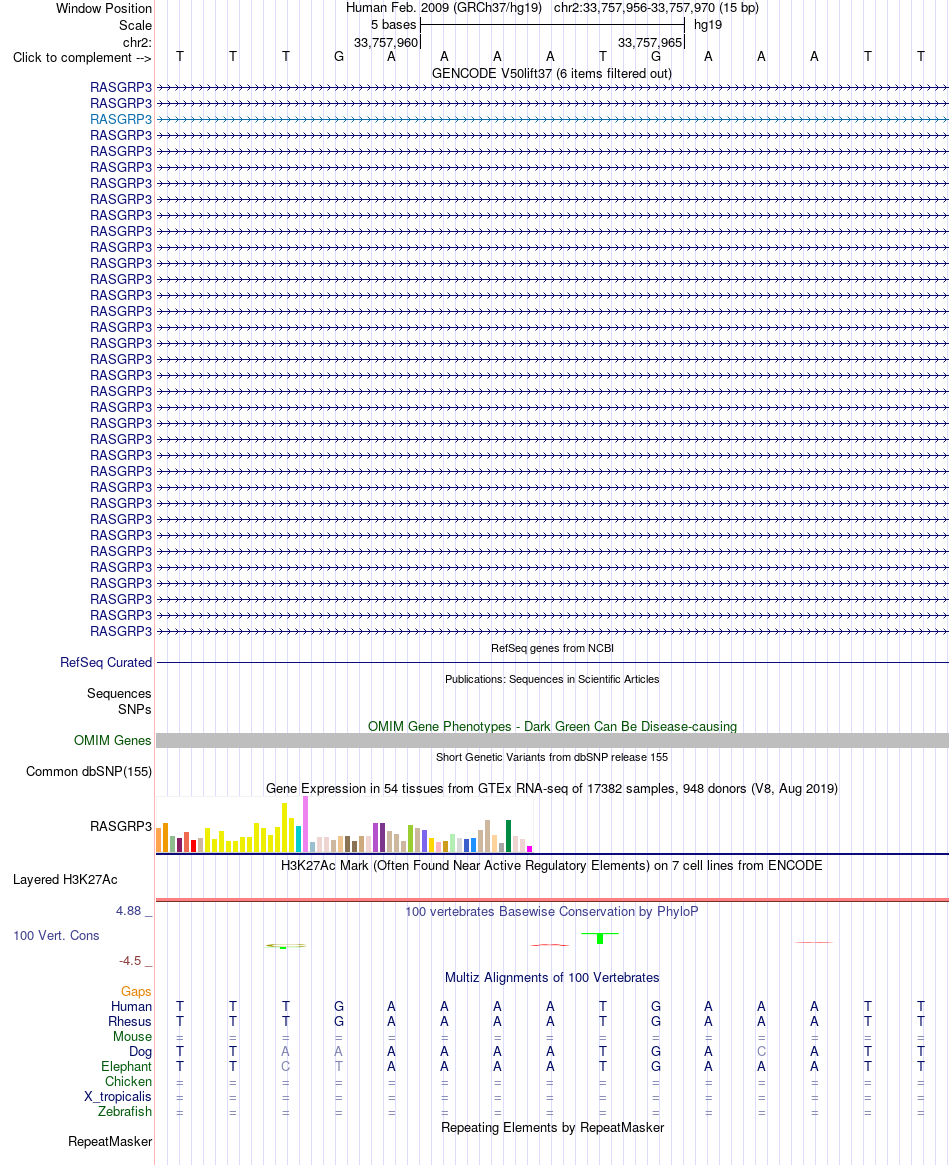
Task: Click the 'Click to complement -->' label
Action: (x=82, y=57)
